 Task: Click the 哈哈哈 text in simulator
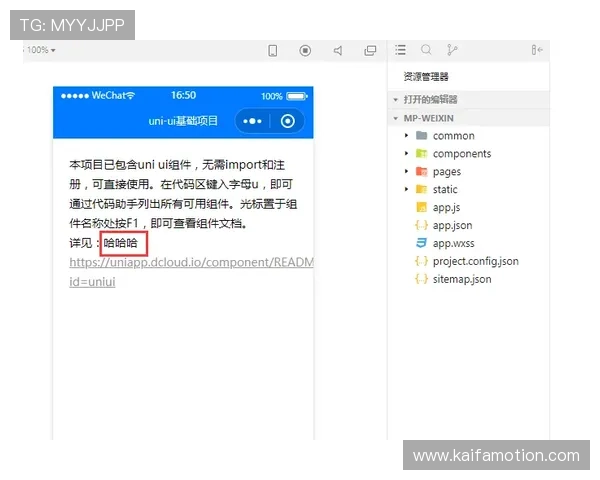(121, 243)
